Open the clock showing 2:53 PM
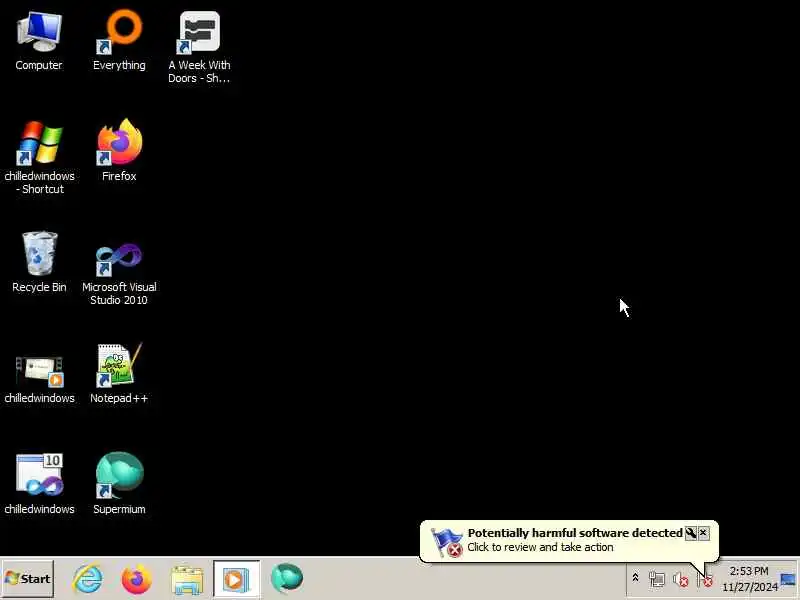800x600 pixels. click(749, 579)
